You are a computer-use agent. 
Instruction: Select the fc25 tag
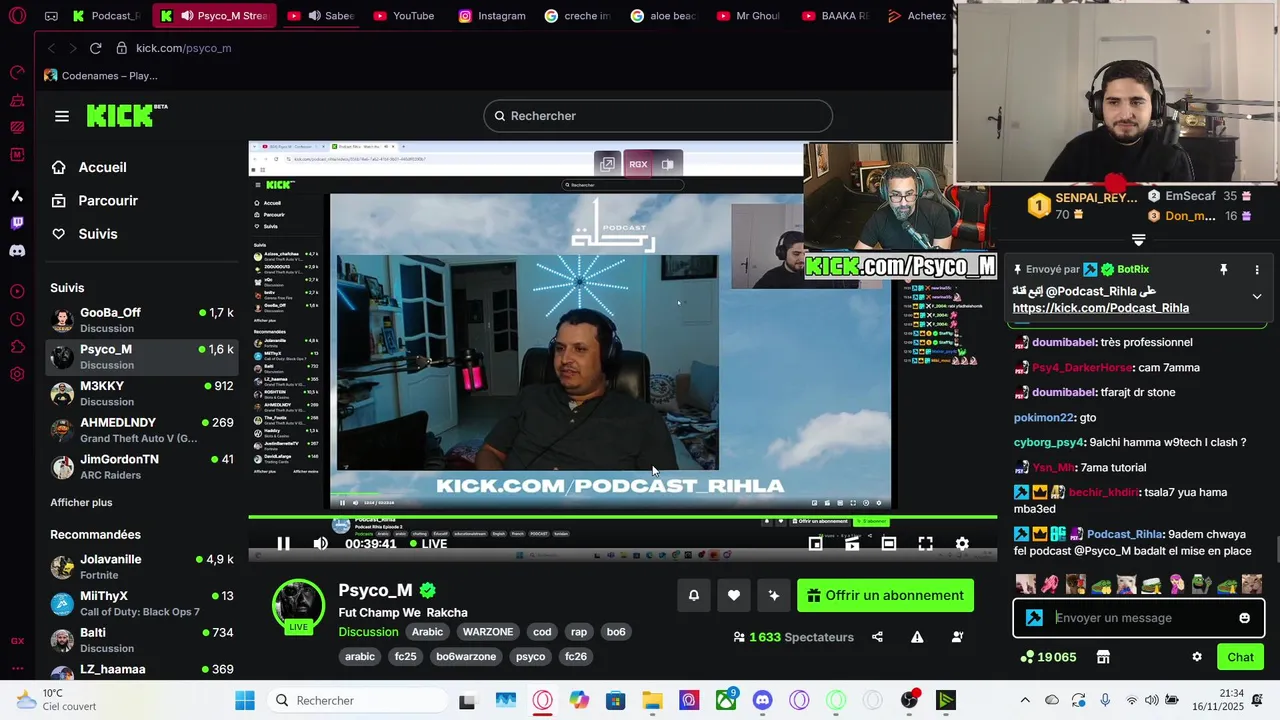[405, 657]
